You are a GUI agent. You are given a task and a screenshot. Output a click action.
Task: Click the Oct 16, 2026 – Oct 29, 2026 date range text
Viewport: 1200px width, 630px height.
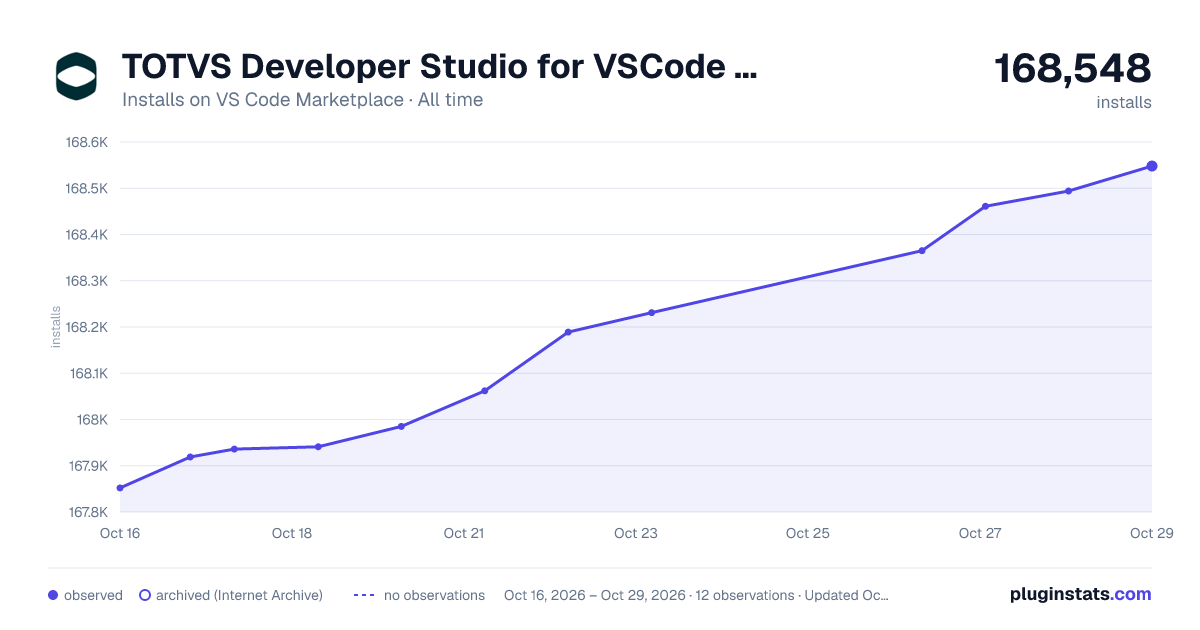pos(595,595)
